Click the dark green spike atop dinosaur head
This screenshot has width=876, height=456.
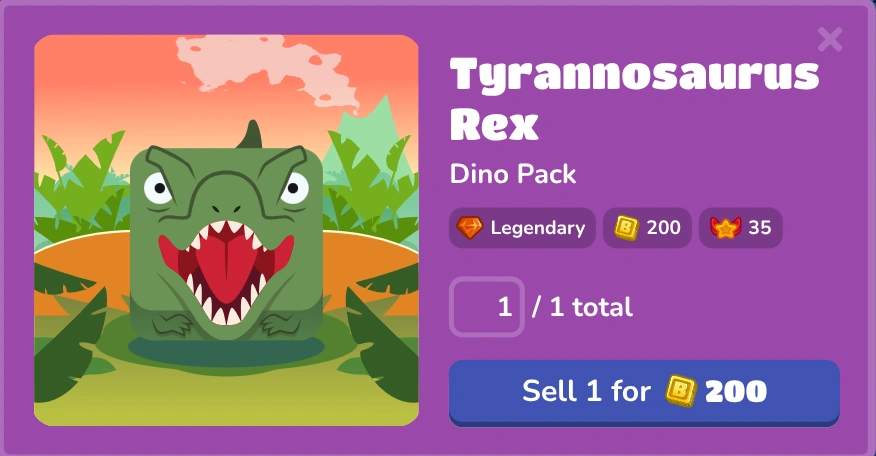click(x=251, y=134)
